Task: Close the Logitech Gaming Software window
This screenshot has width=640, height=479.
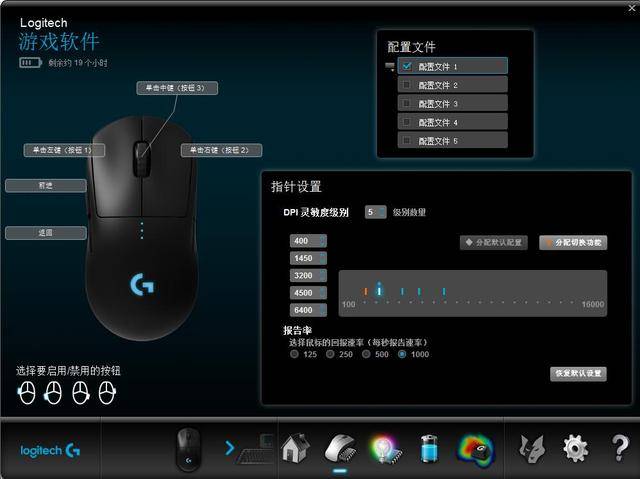Action: coord(631,8)
